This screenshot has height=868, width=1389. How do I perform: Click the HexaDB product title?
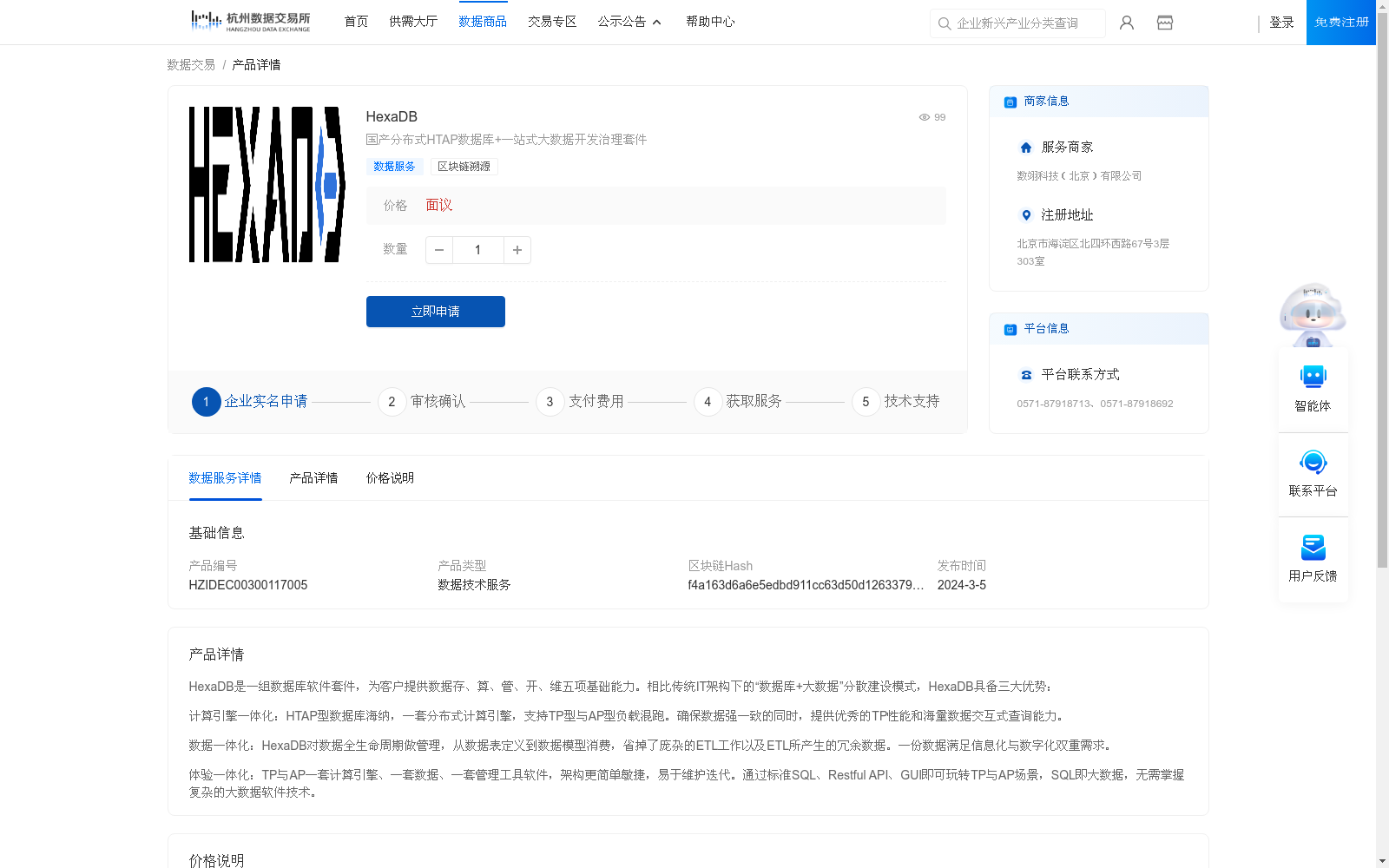[392, 117]
